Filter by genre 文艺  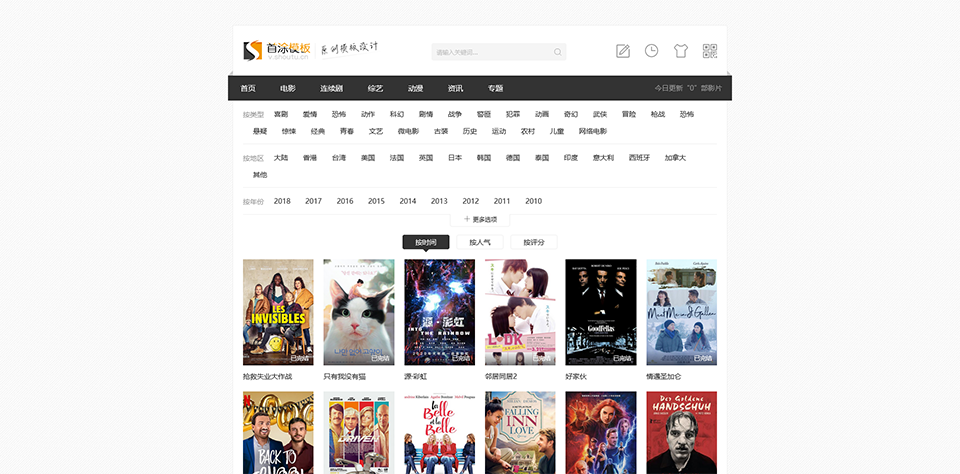pyautogui.click(x=376, y=132)
